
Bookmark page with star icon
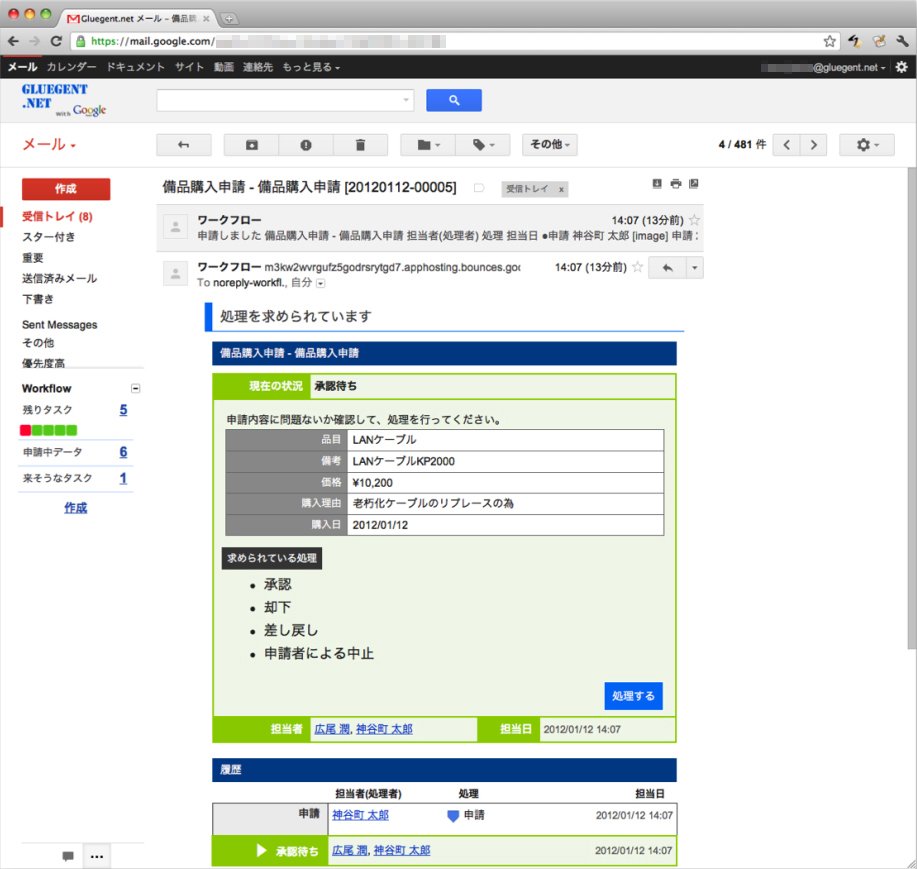click(829, 41)
